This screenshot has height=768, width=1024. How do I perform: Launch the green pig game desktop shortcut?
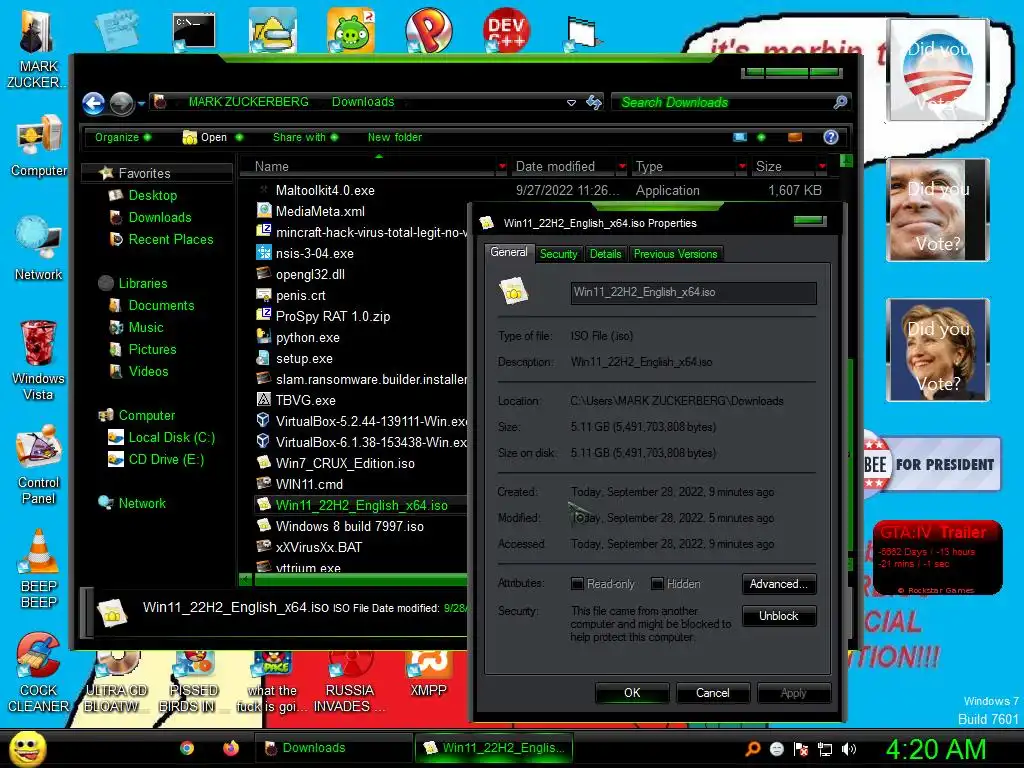click(x=351, y=31)
